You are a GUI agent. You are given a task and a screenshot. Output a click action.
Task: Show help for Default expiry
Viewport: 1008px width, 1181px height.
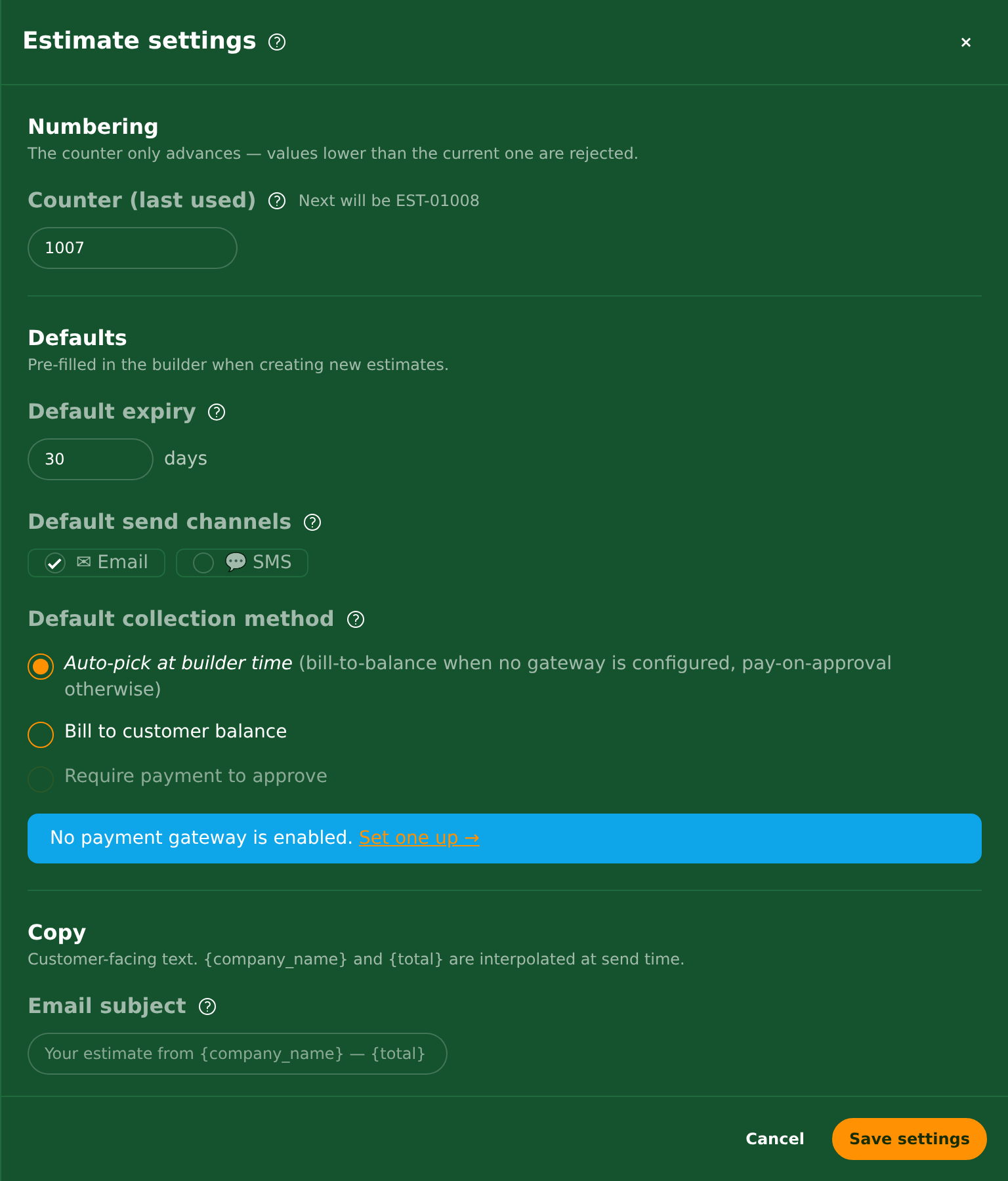point(217,412)
